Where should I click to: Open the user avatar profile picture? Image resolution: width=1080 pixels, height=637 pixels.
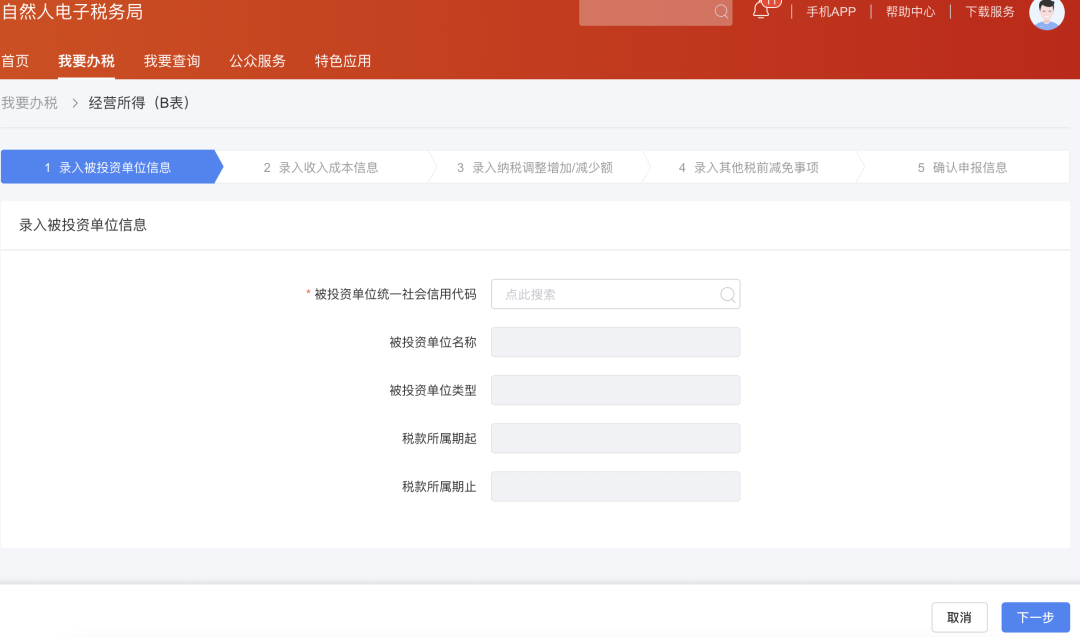pos(1046,15)
